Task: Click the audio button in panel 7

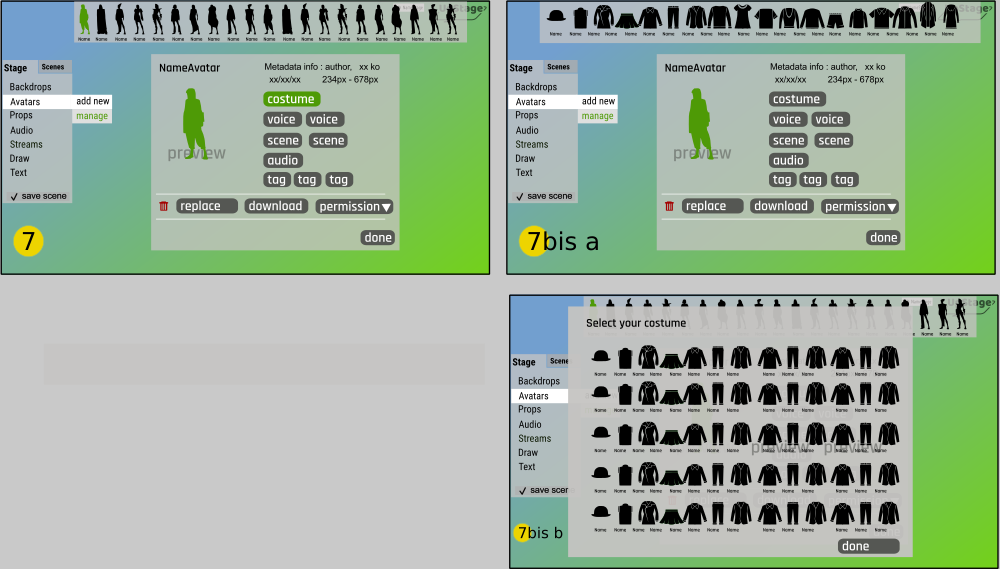Action: click(x=283, y=160)
